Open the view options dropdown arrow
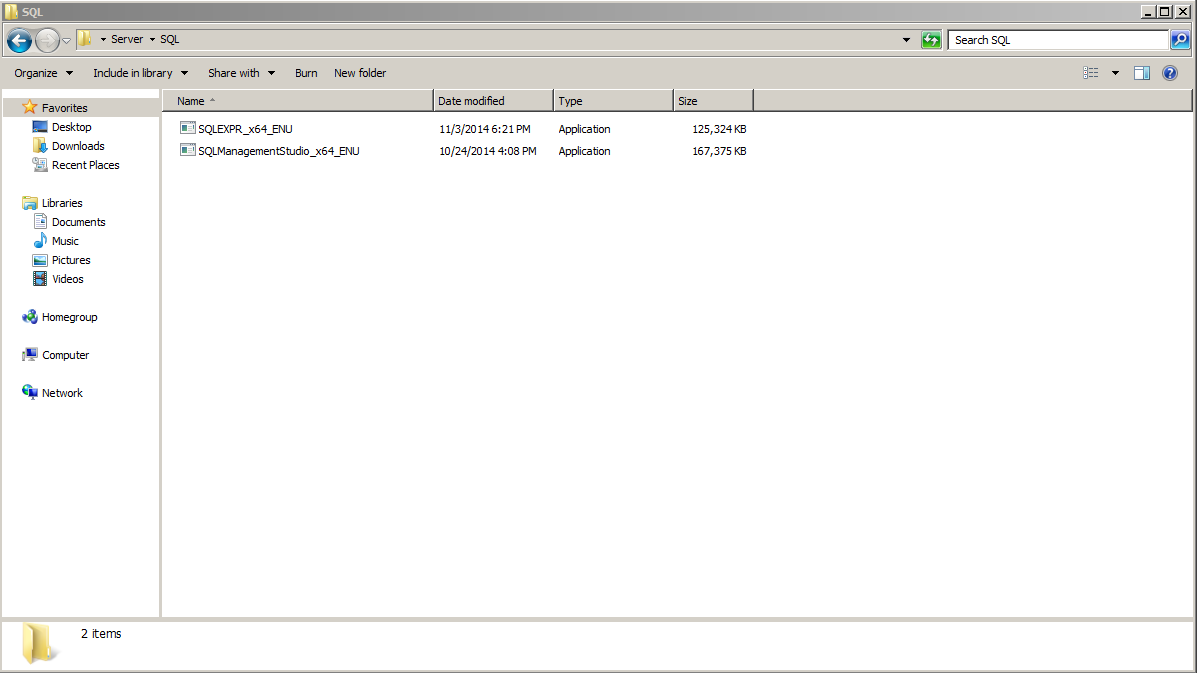Image resolution: width=1200 pixels, height=673 pixels. click(1116, 73)
